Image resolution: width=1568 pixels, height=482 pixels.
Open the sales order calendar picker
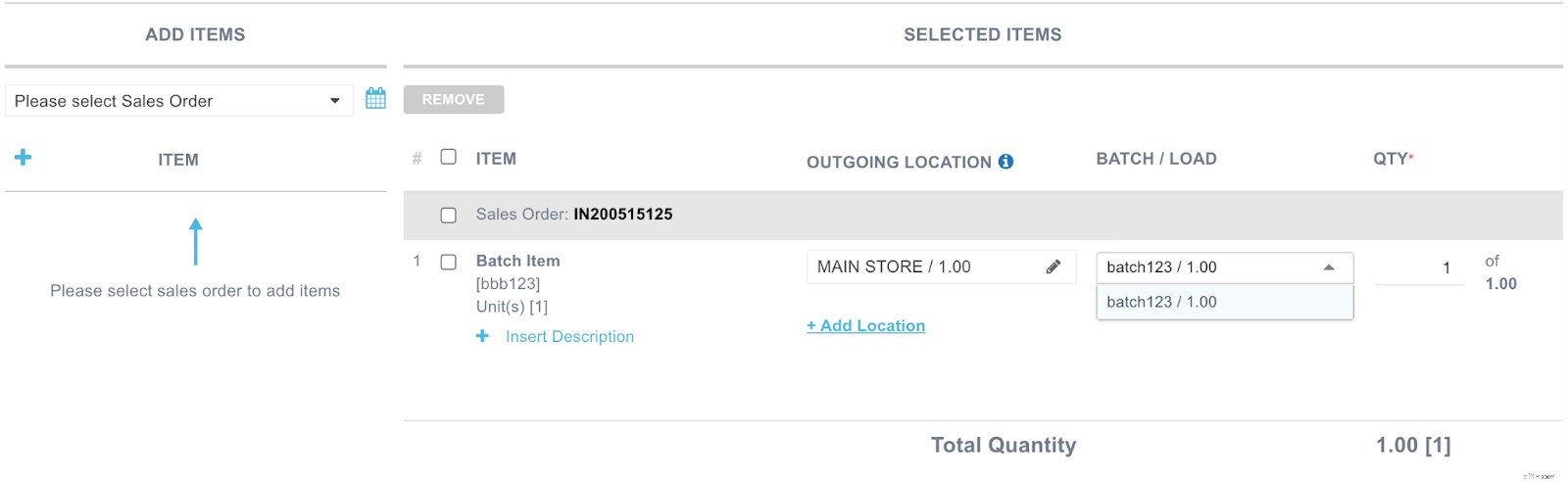coord(375,98)
